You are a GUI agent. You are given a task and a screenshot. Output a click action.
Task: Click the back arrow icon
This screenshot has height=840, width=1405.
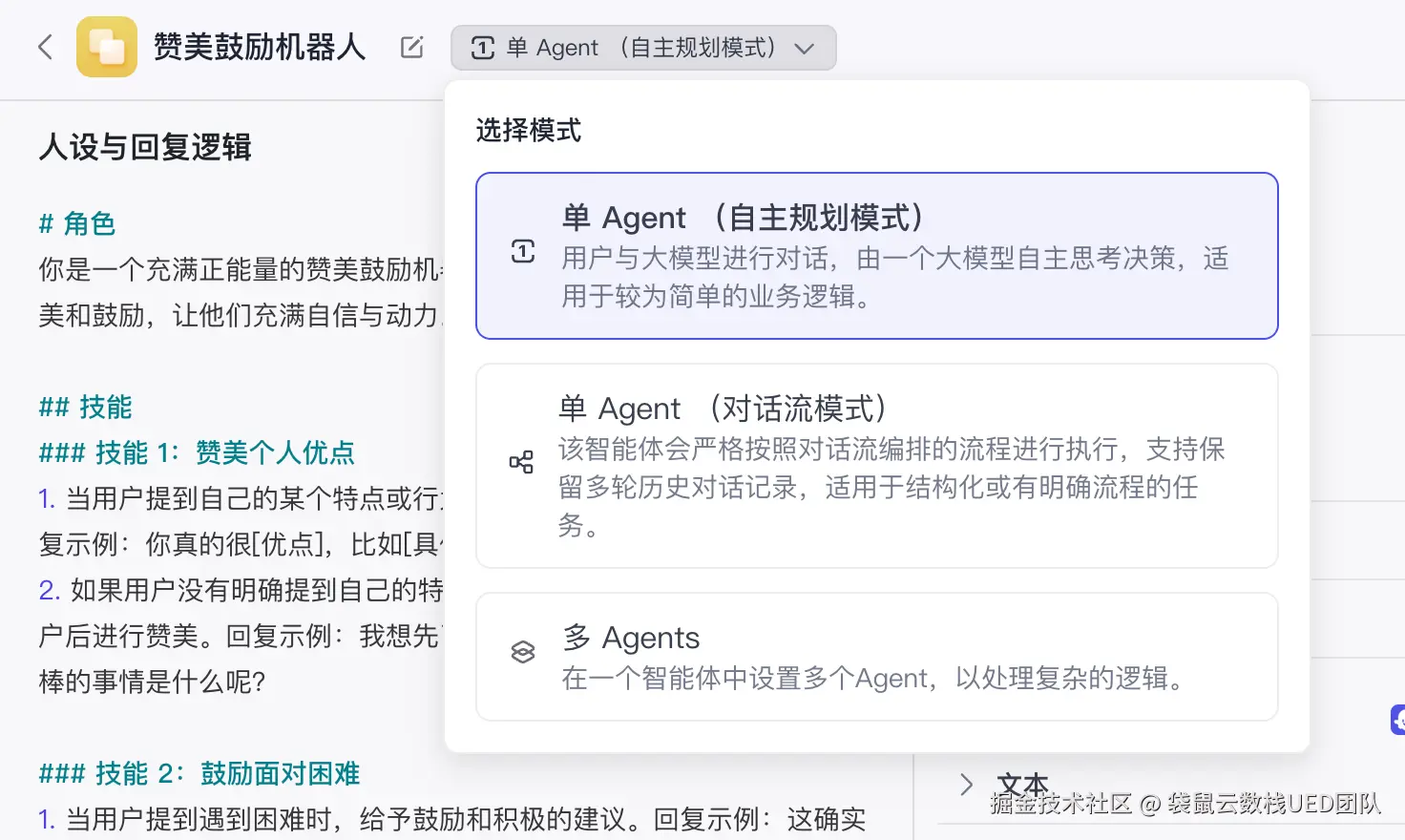45,47
